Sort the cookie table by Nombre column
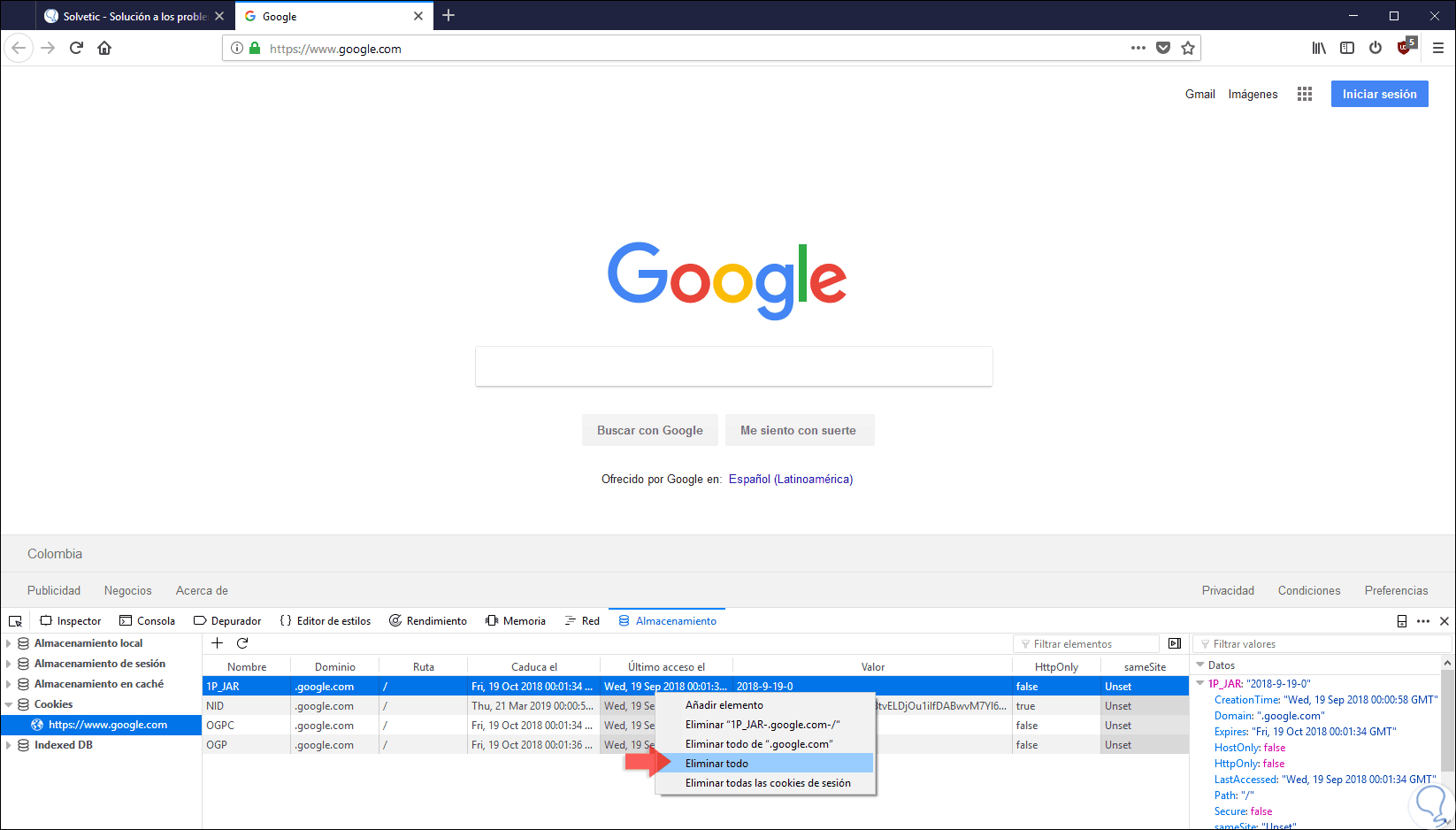The width and height of the screenshot is (1456, 830). click(x=247, y=666)
